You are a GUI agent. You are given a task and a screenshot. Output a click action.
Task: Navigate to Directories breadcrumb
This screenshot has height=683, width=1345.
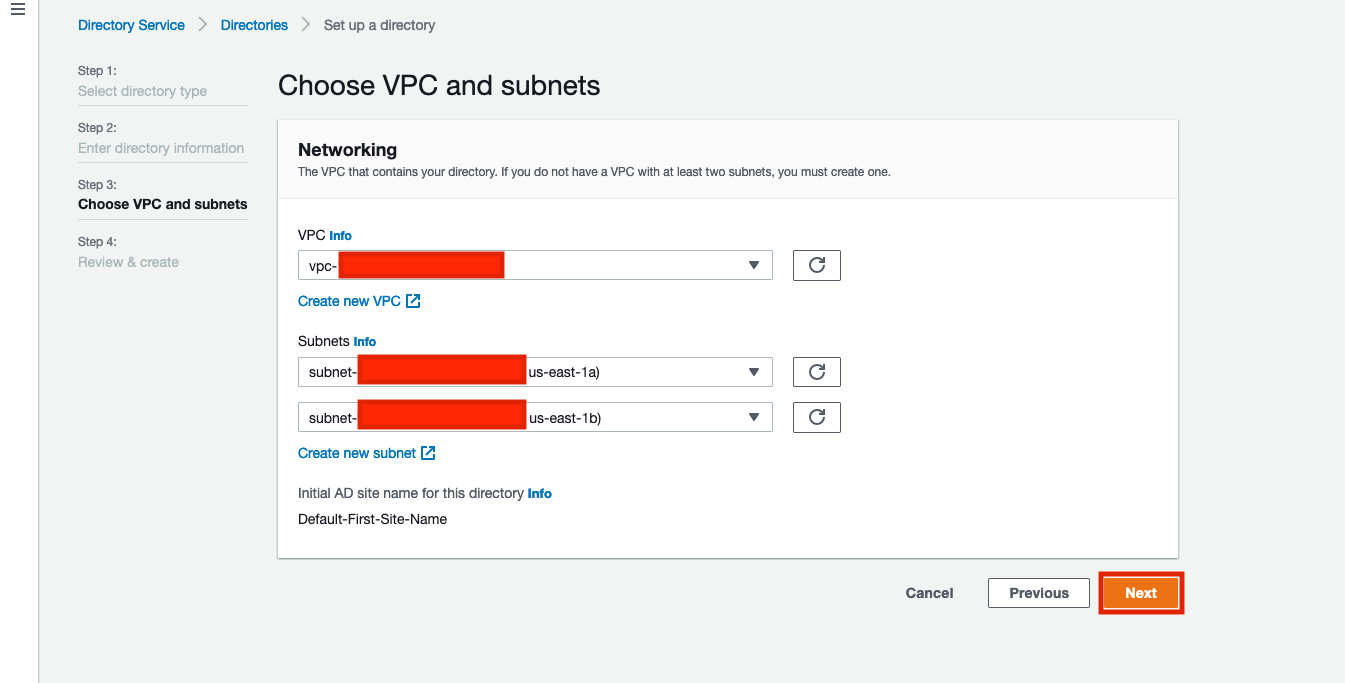tap(254, 25)
